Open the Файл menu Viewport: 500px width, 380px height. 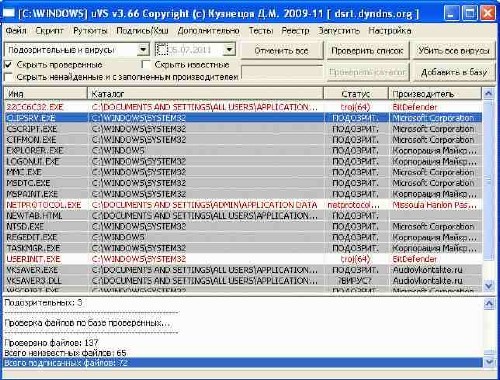(16, 31)
